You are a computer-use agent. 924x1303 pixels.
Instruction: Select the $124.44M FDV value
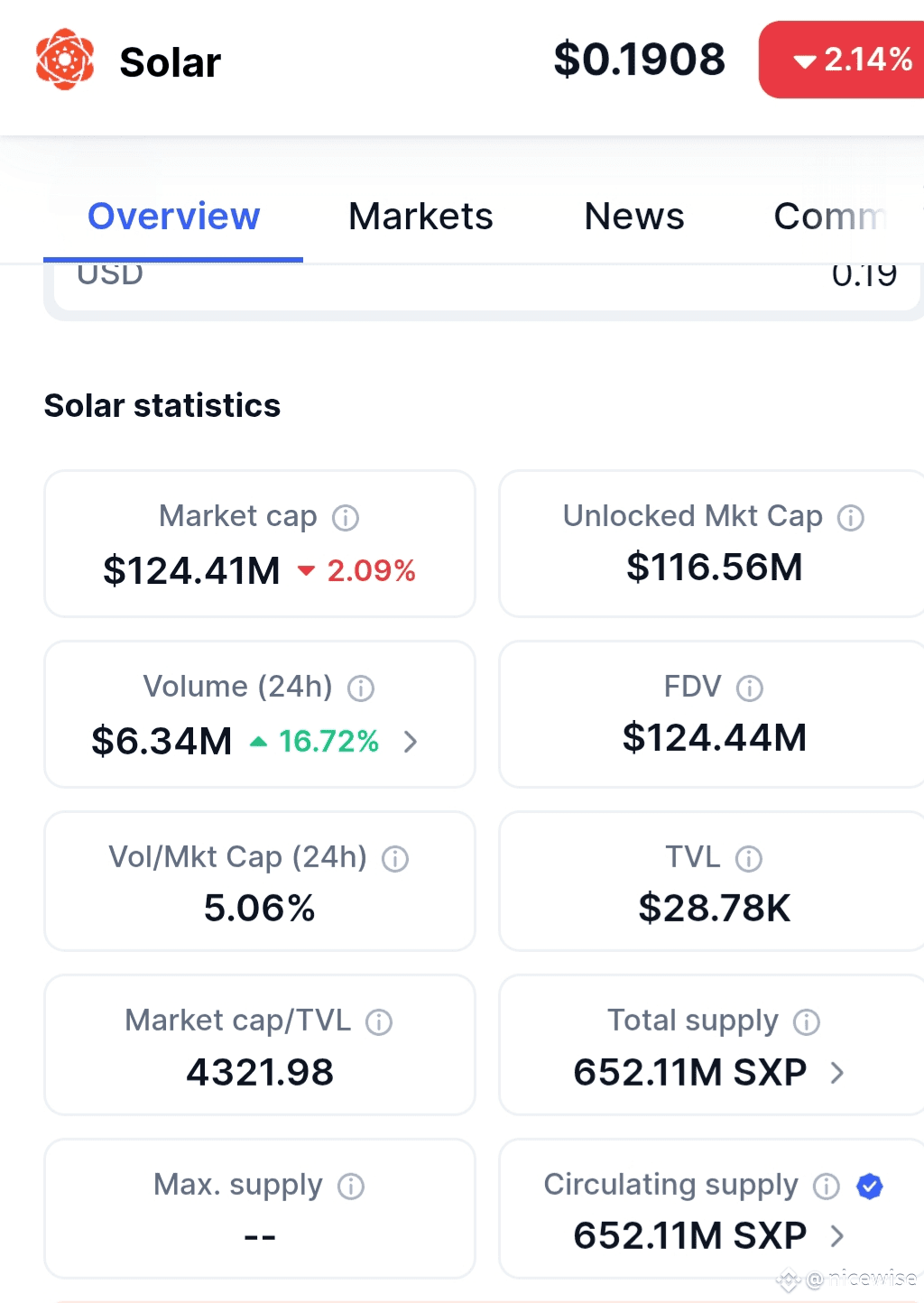tap(715, 738)
